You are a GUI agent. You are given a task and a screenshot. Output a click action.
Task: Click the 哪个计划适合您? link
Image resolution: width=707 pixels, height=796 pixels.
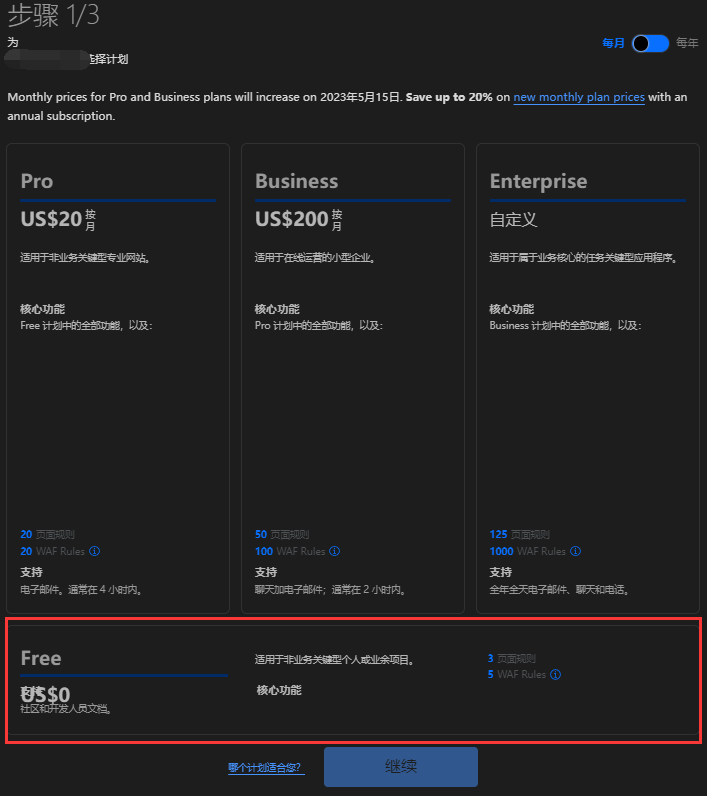[264, 768]
